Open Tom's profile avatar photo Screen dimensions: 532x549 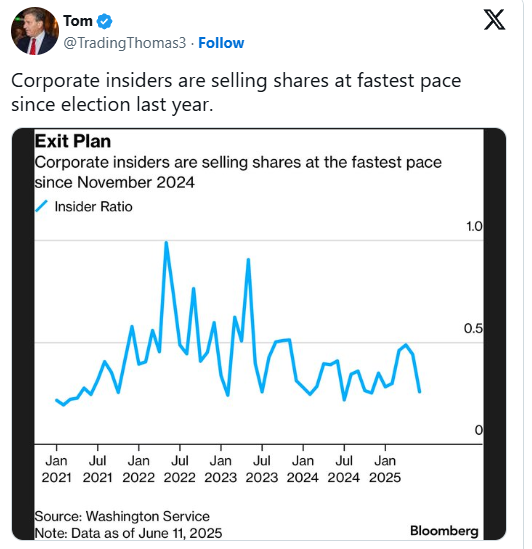point(35,31)
